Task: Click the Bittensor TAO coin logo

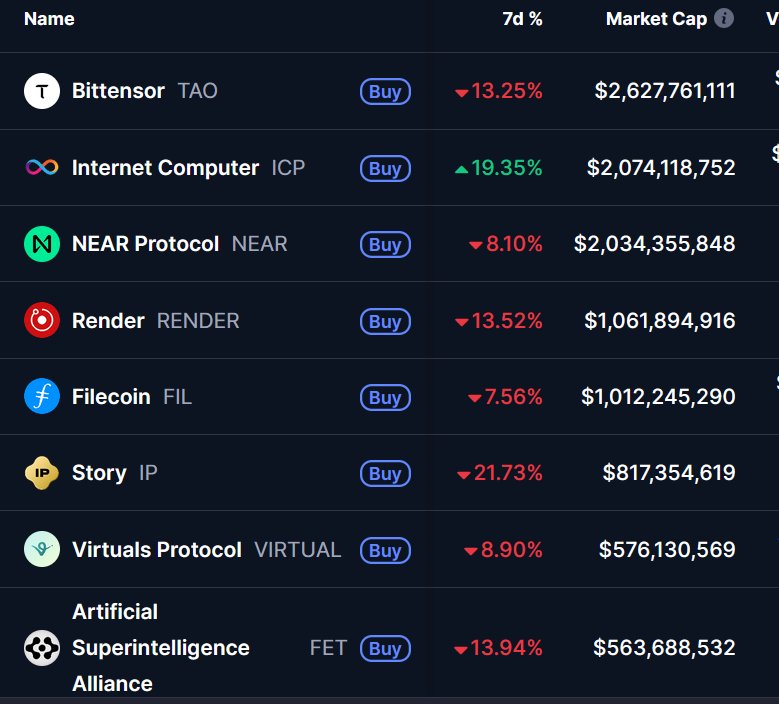Action: pyautogui.click(x=41, y=91)
